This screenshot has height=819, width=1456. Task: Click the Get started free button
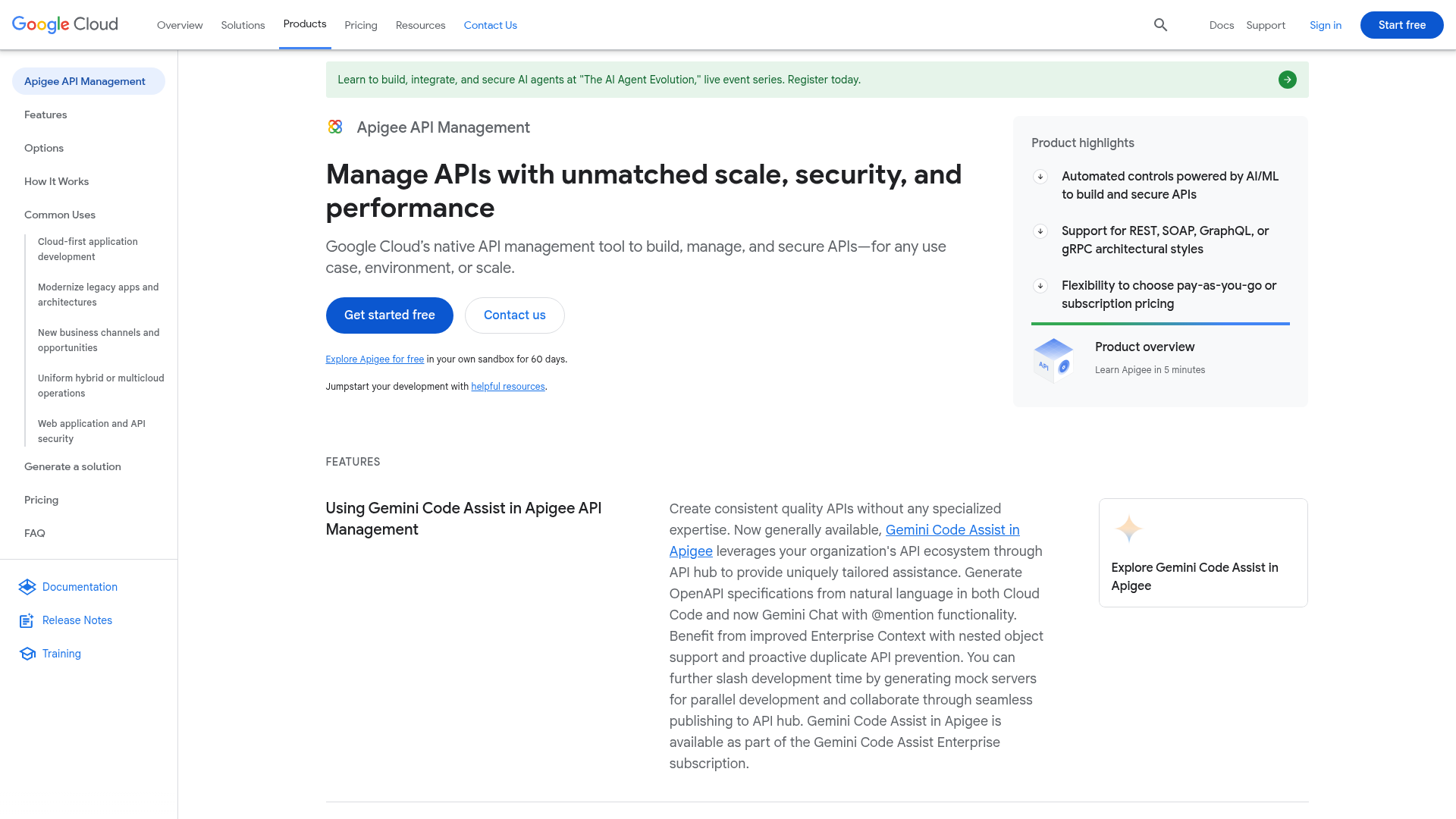389,315
